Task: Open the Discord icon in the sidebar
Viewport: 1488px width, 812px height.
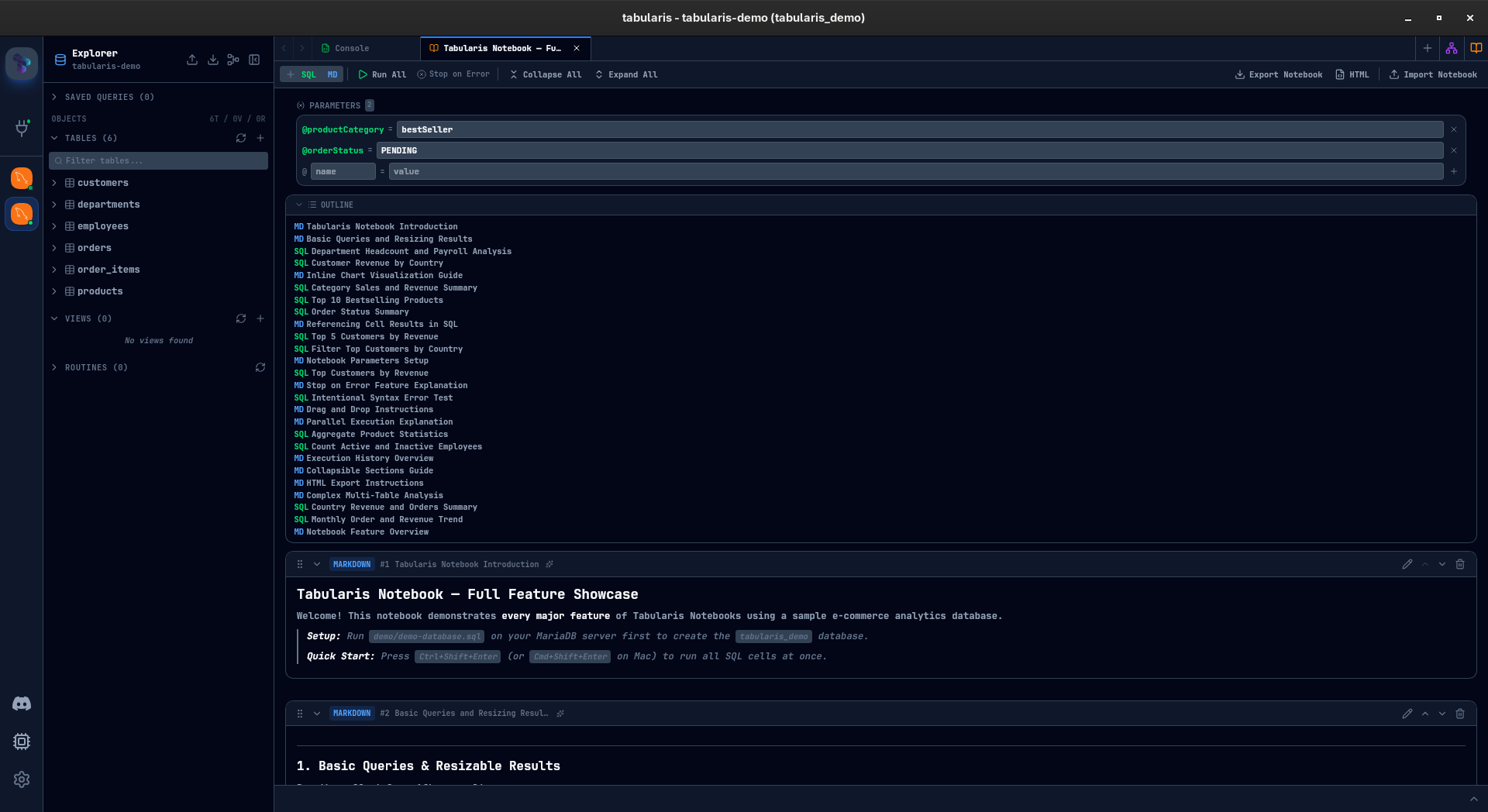Action: [22, 704]
